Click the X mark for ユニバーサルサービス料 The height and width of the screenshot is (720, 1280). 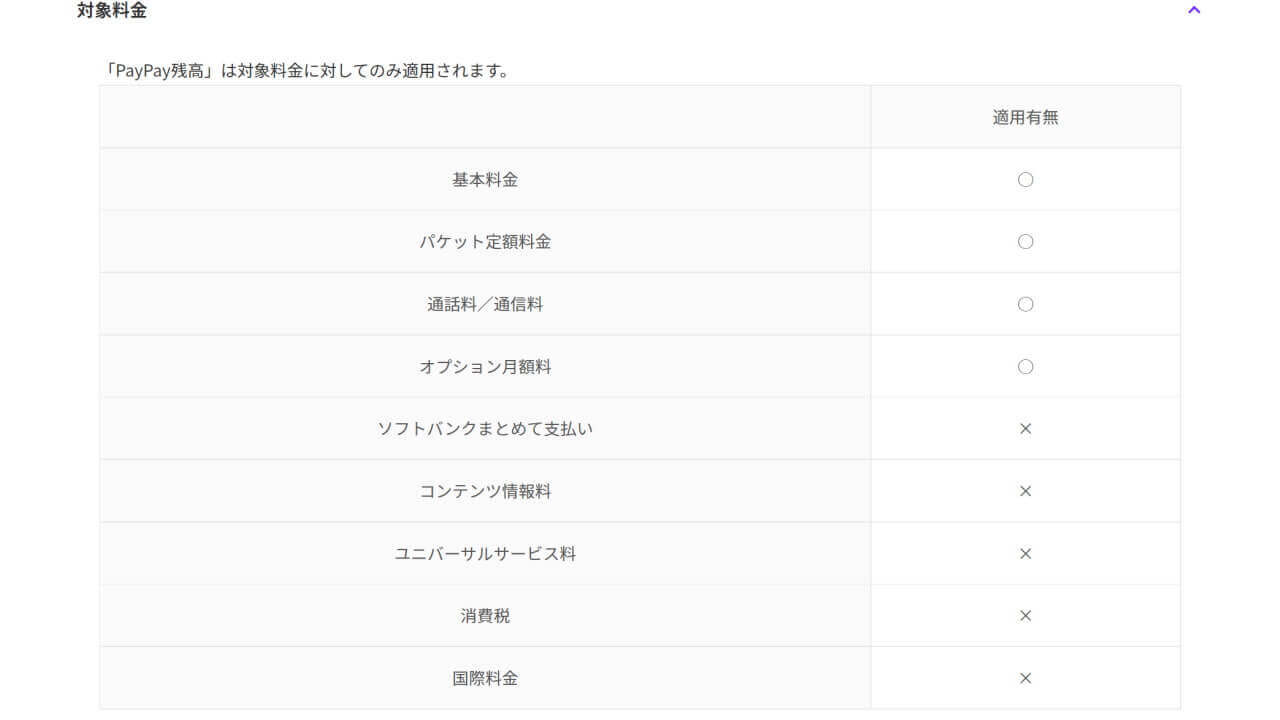1025,553
